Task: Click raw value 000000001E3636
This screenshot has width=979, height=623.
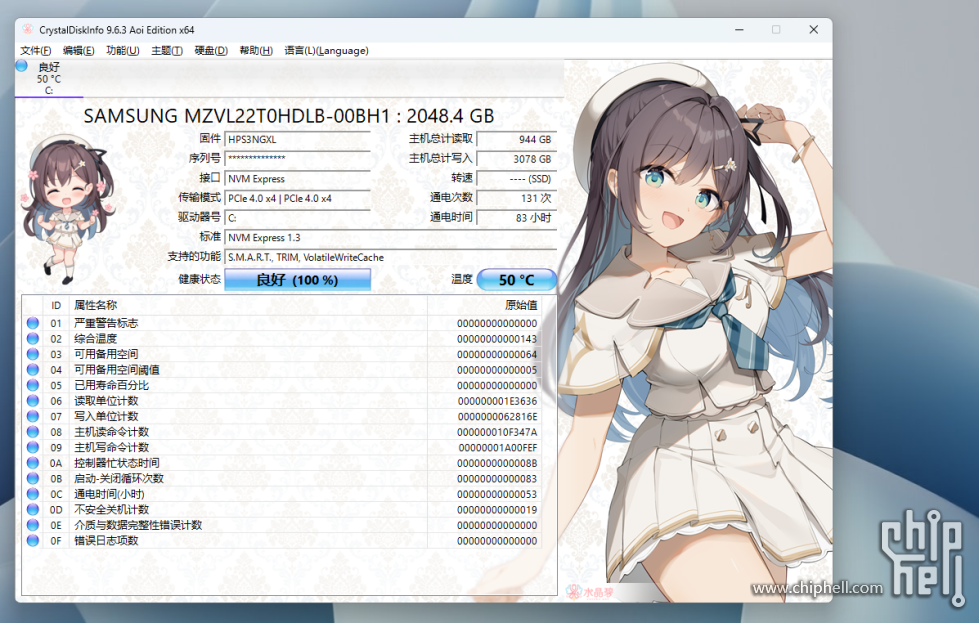Action: click(497, 401)
